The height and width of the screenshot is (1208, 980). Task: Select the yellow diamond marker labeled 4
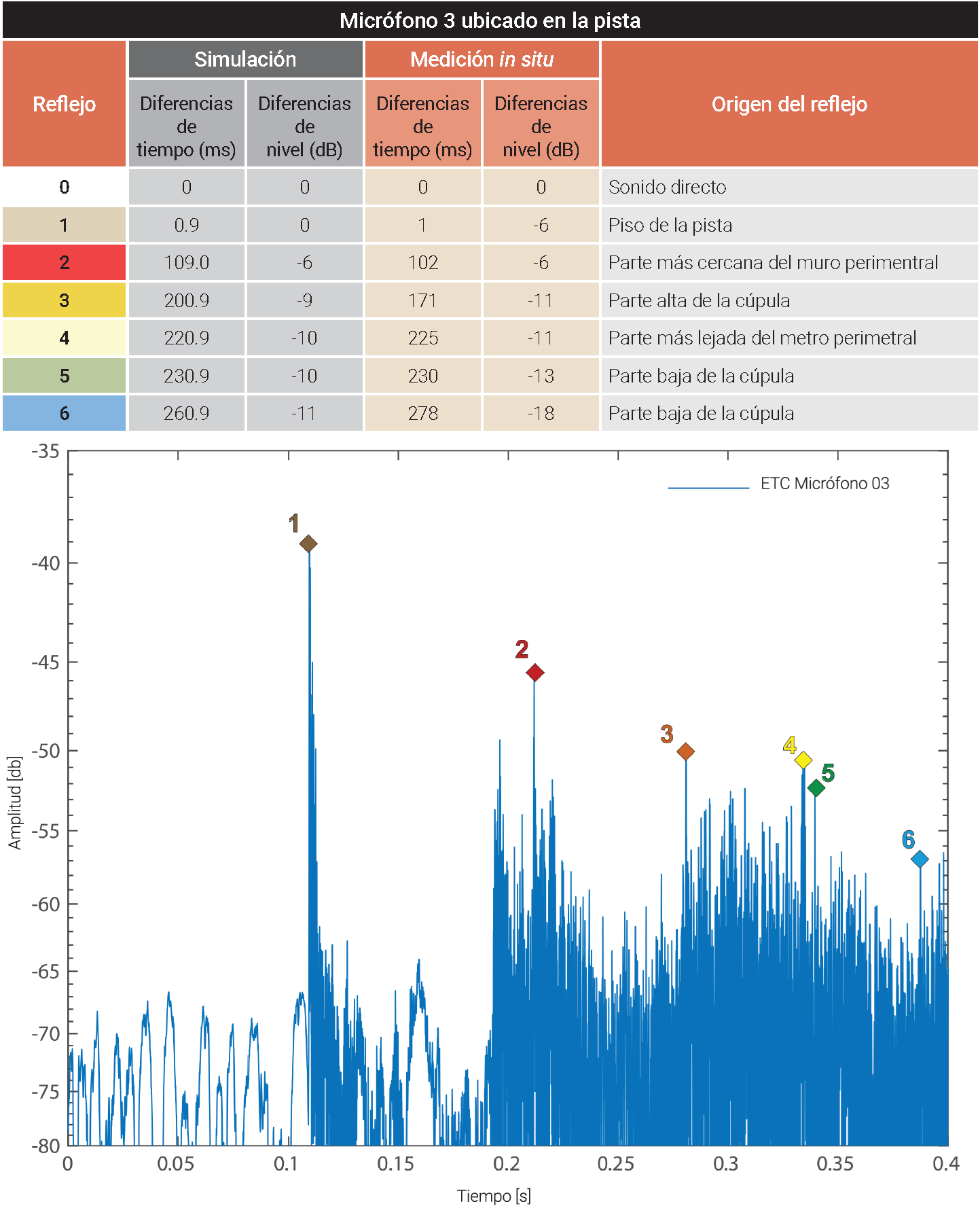point(803,760)
